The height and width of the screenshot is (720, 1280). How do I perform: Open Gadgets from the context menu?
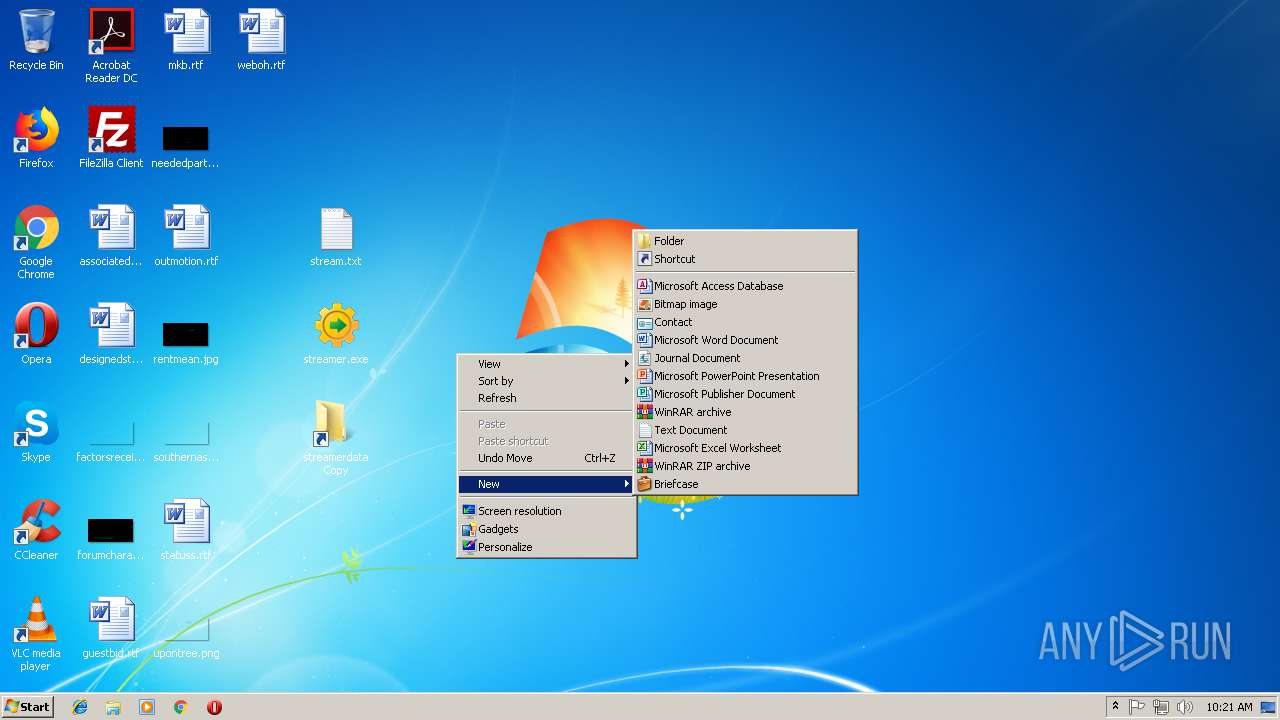[x=546, y=529]
